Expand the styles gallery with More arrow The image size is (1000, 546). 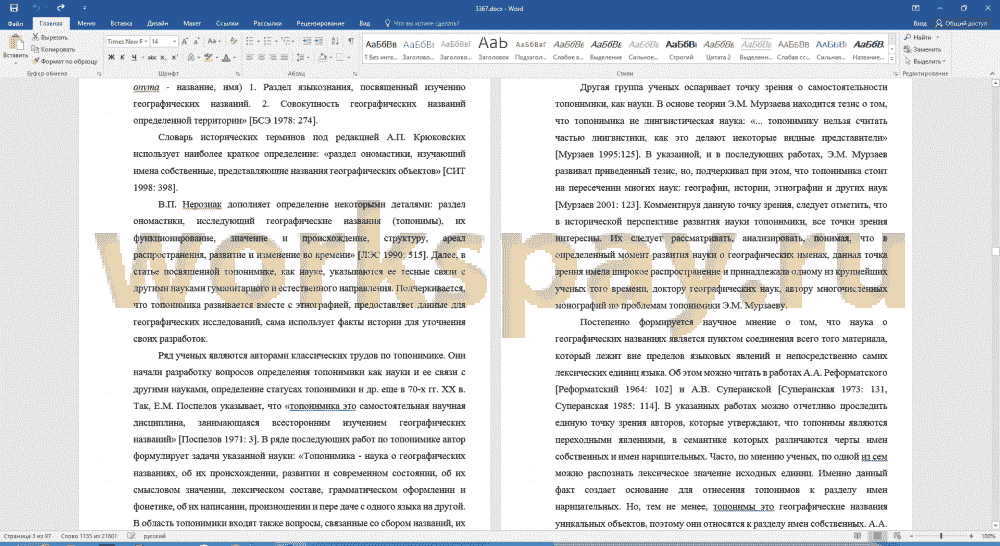892,59
